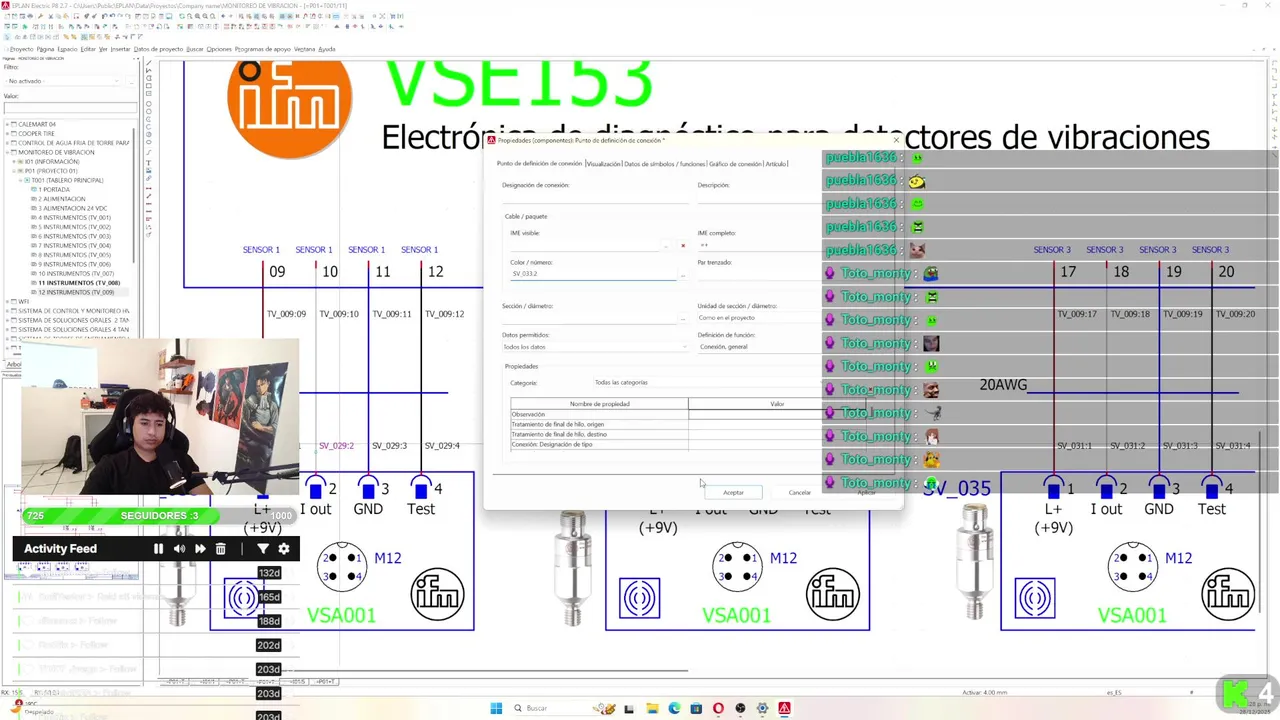This screenshot has height=720, width=1280.
Task: Open the Ayuda menu
Action: pos(326,49)
